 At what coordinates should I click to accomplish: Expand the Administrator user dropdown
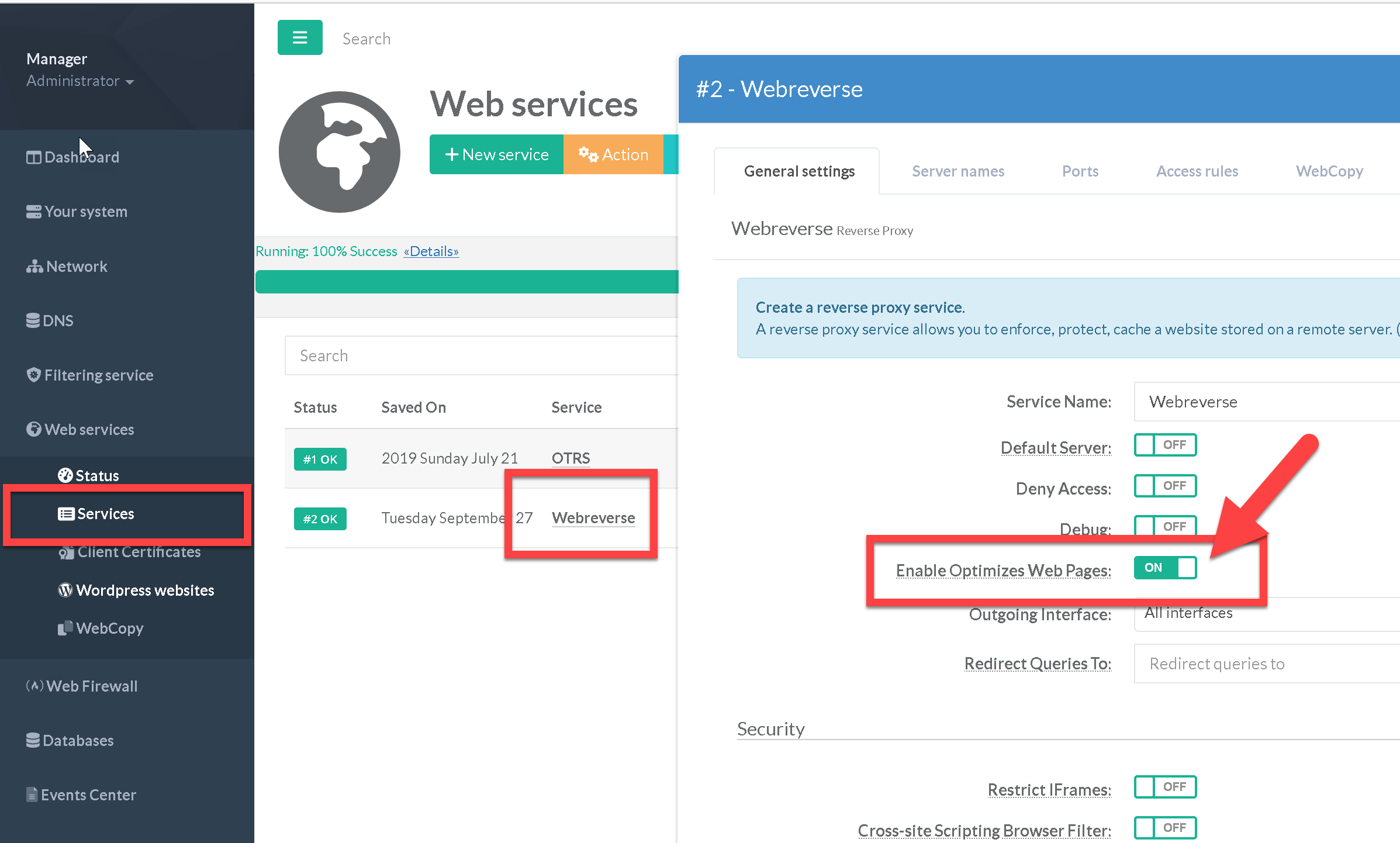pyautogui.click(x=80, y=81)
